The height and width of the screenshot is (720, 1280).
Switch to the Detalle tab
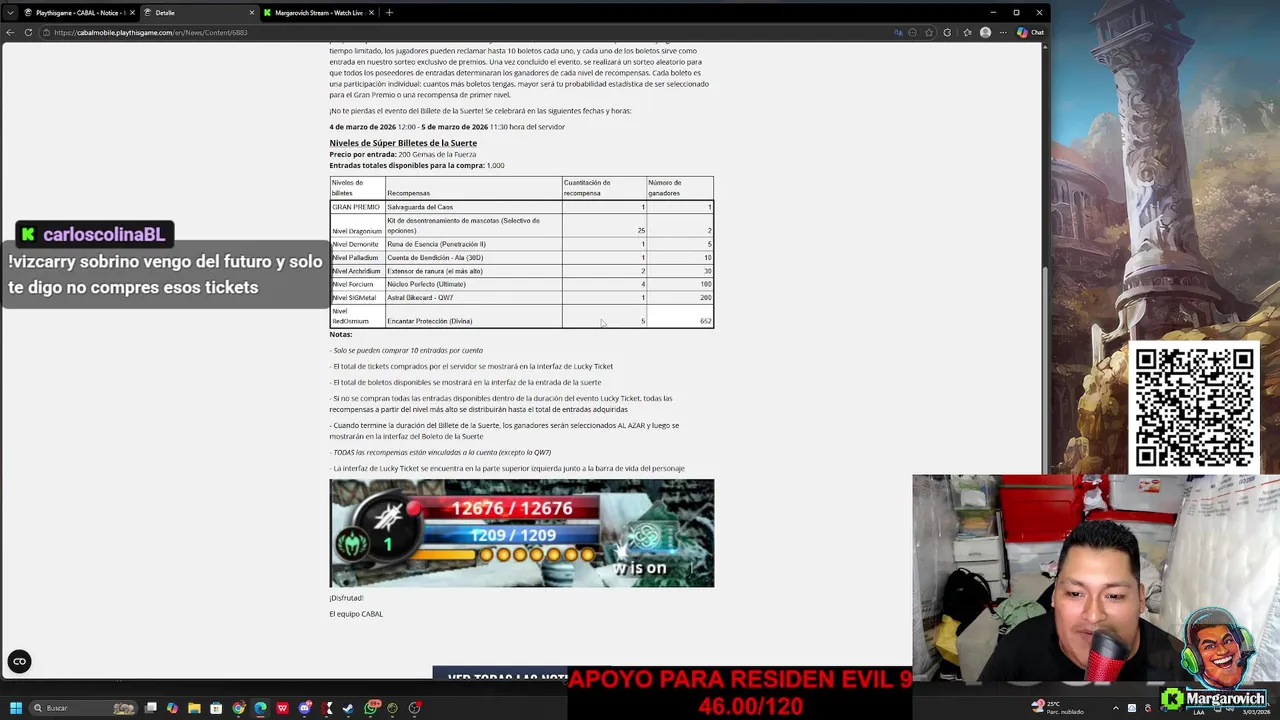click(199, 13)
